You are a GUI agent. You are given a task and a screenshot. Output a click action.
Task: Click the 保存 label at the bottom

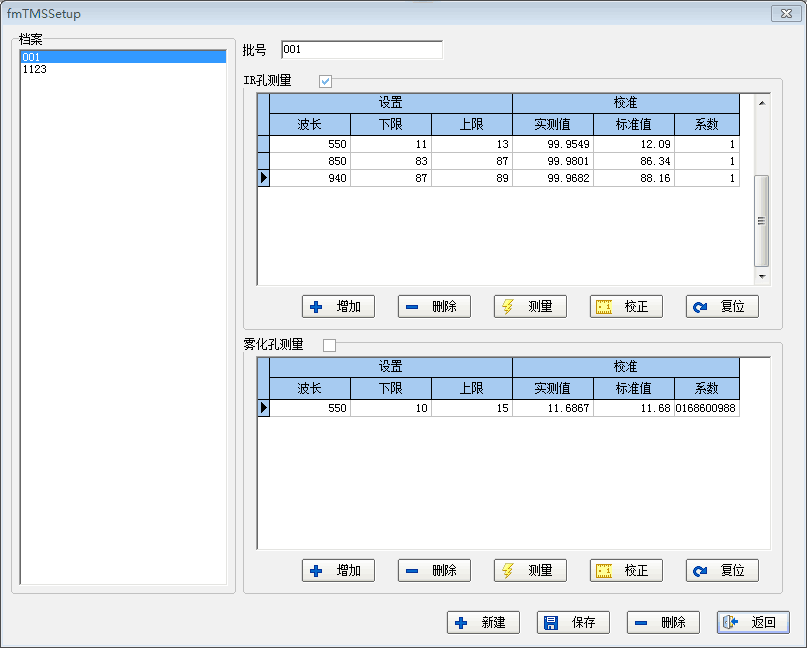583,623
